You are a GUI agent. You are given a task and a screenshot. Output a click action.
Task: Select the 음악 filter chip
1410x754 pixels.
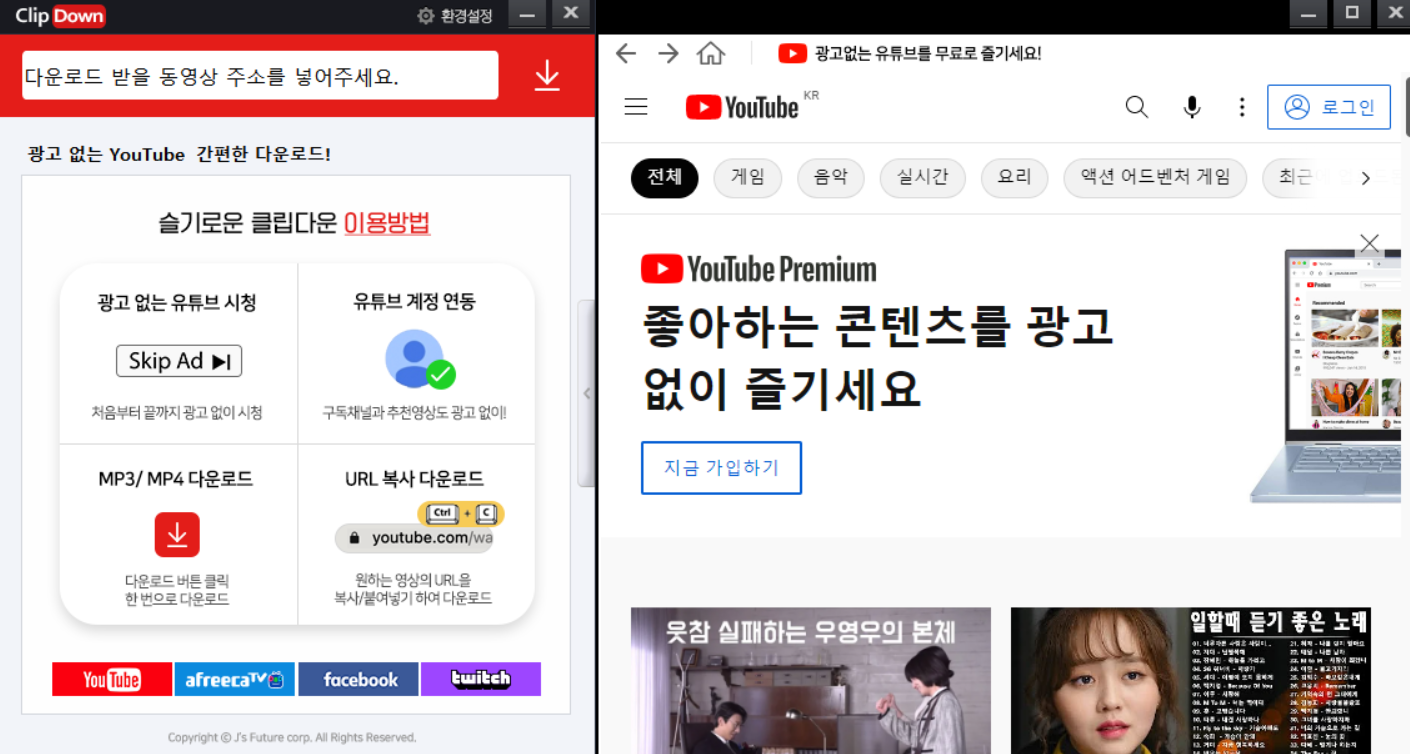pyautogui.click(x=831, y=178)
